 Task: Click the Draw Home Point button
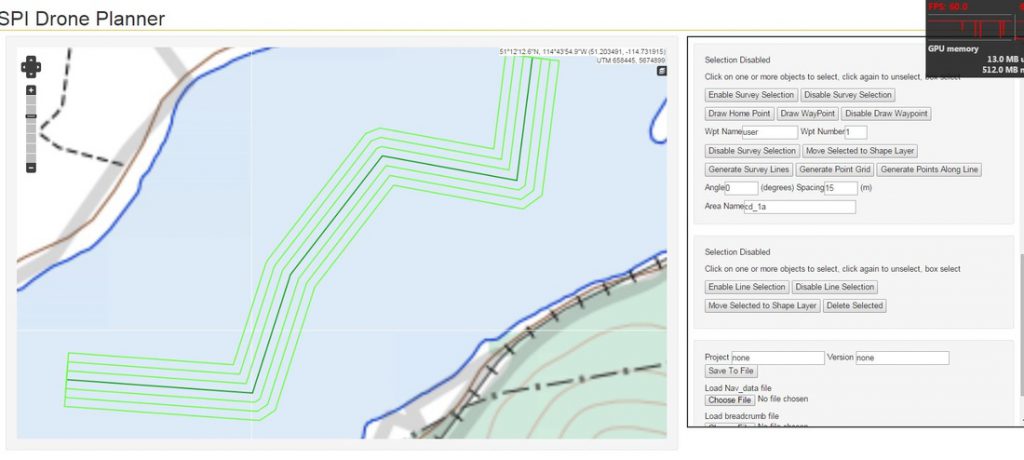tap(739, 114)
